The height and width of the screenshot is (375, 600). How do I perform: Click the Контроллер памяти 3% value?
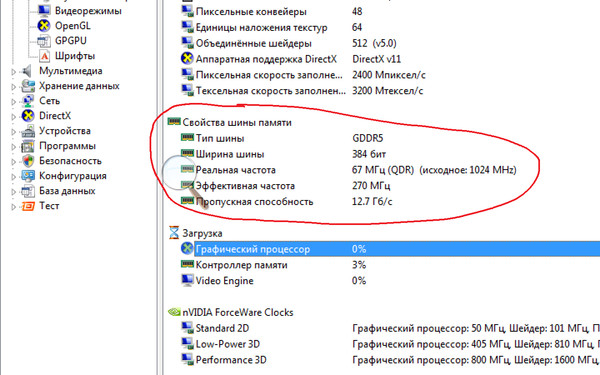tap(359, 265)
